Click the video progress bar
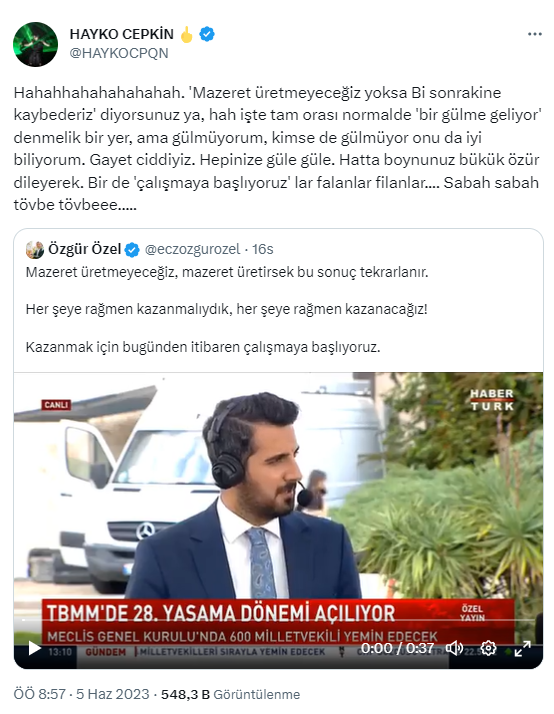Viewport: 554px width, 714px height. tap(278, 620)
